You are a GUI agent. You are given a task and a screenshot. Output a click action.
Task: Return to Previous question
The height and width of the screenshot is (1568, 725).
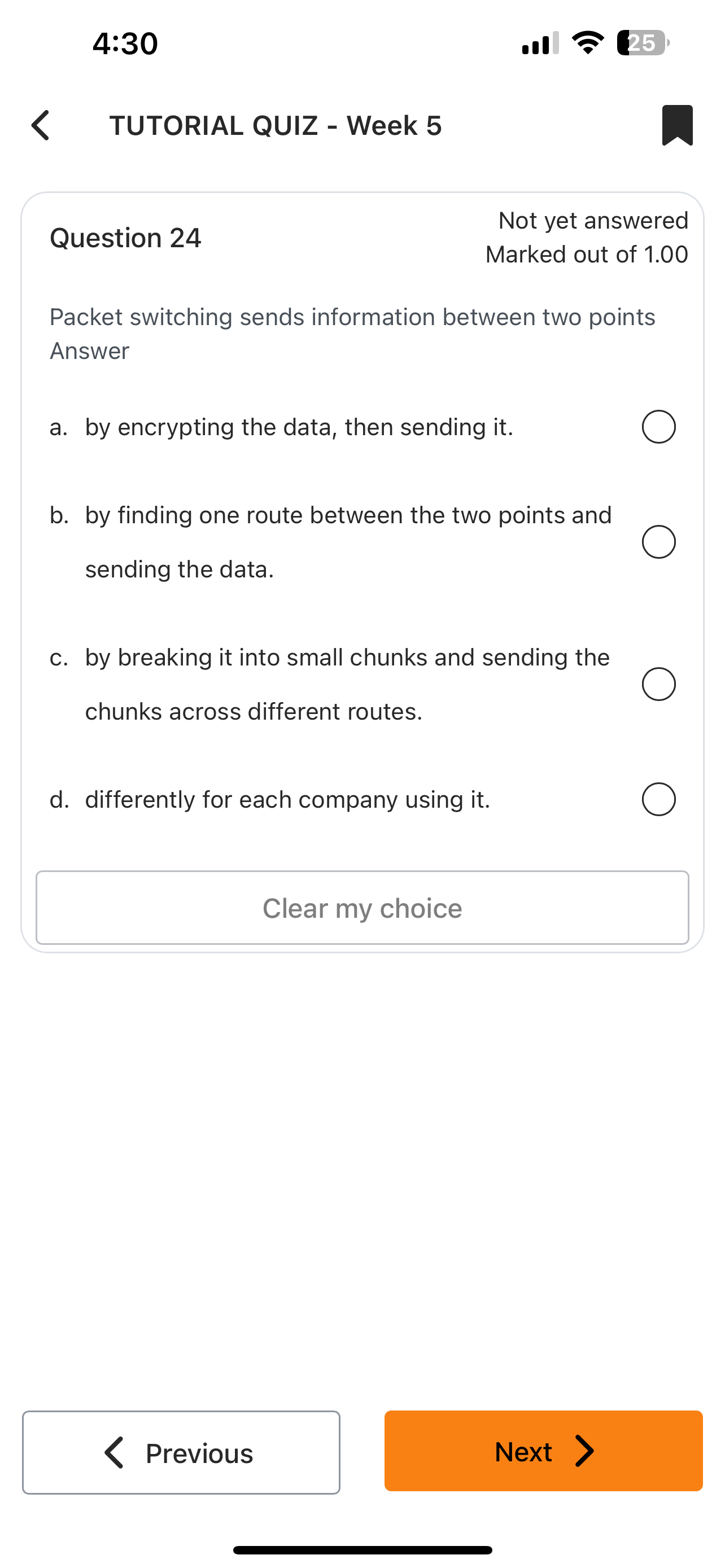(x=181, y=1452)
